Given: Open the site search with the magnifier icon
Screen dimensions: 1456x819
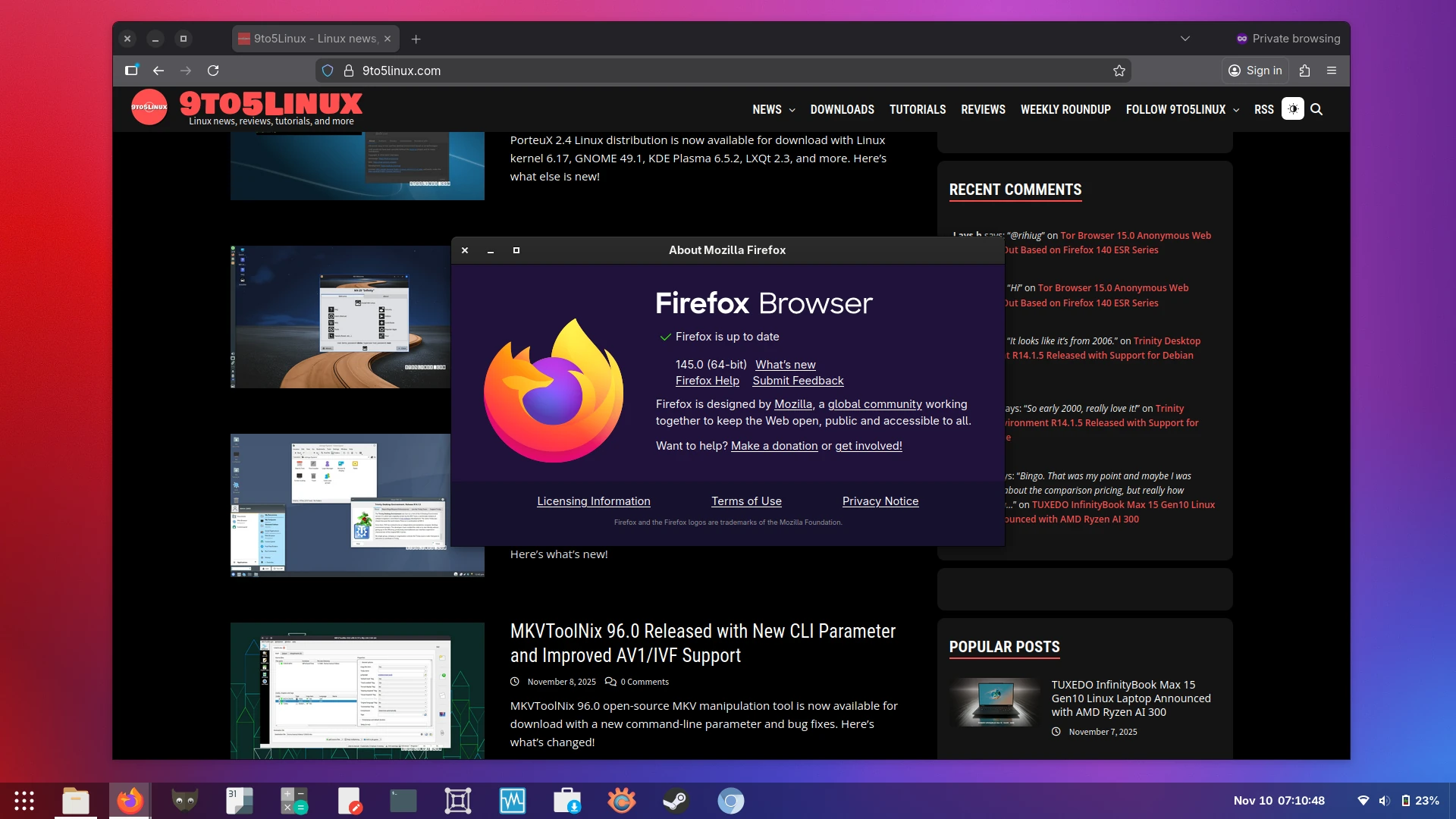Looking at the screenshot, I should pos(1317,109).
